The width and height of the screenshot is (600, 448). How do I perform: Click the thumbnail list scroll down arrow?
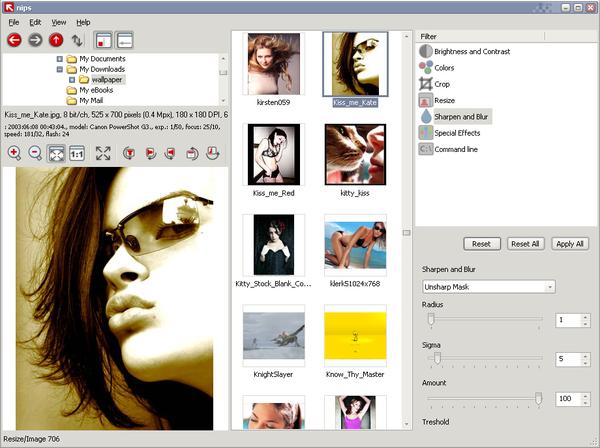point(406,424)
